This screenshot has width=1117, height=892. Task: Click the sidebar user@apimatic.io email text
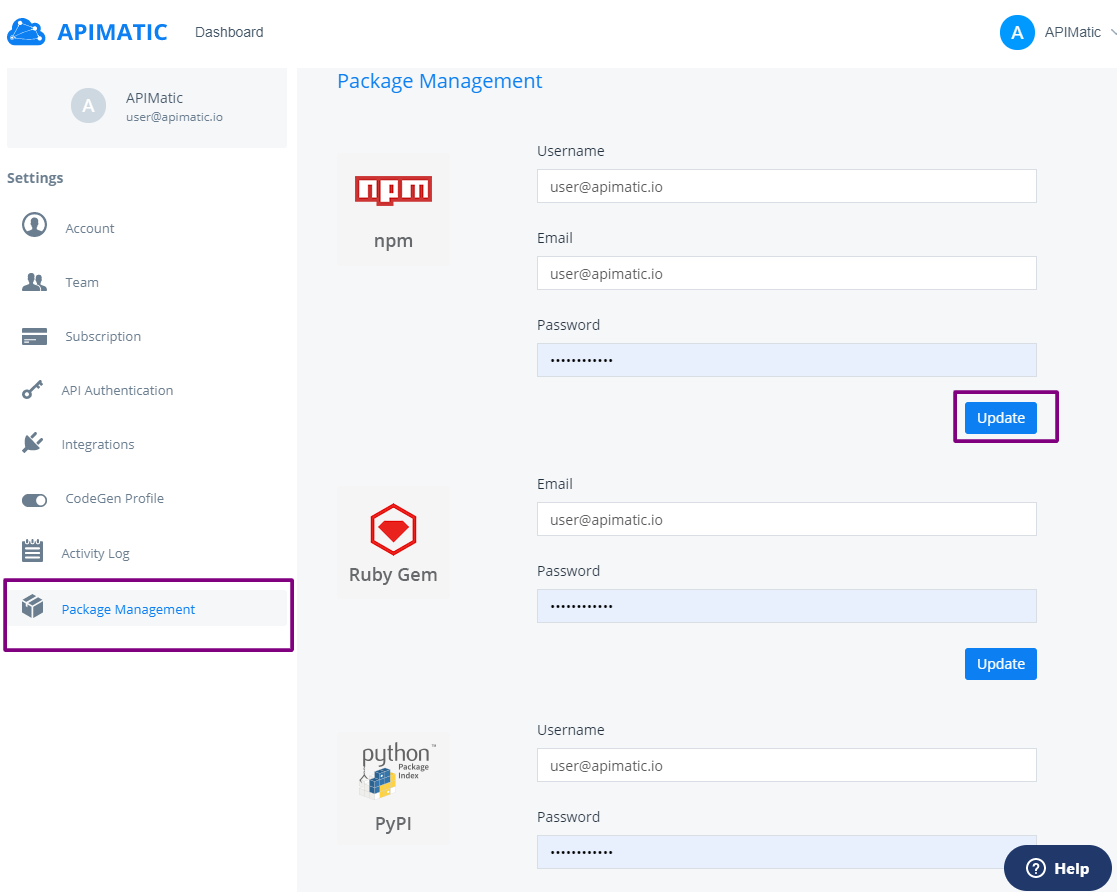pos(175,117)
